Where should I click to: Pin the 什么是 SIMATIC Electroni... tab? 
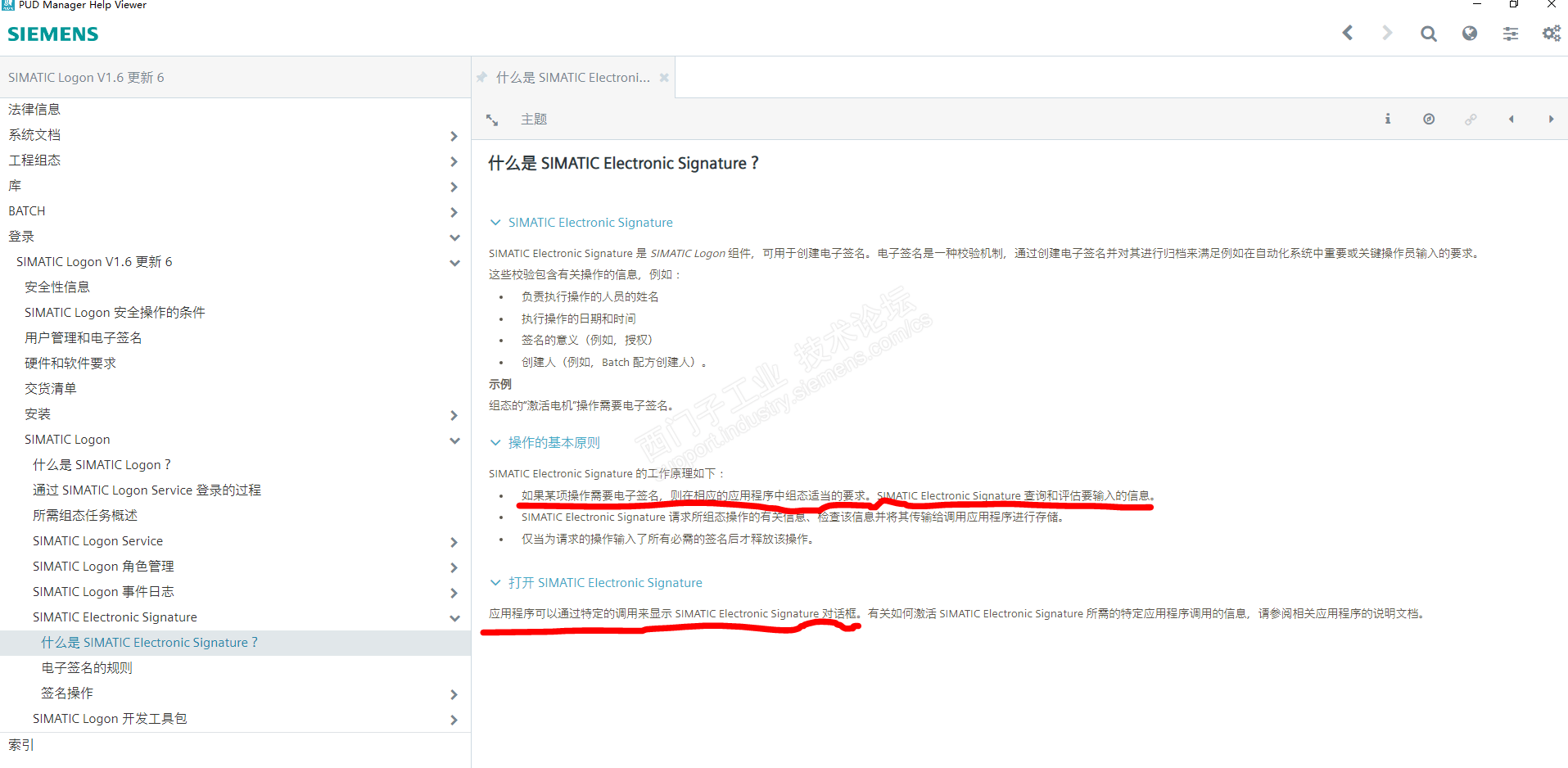click(481, 78)
